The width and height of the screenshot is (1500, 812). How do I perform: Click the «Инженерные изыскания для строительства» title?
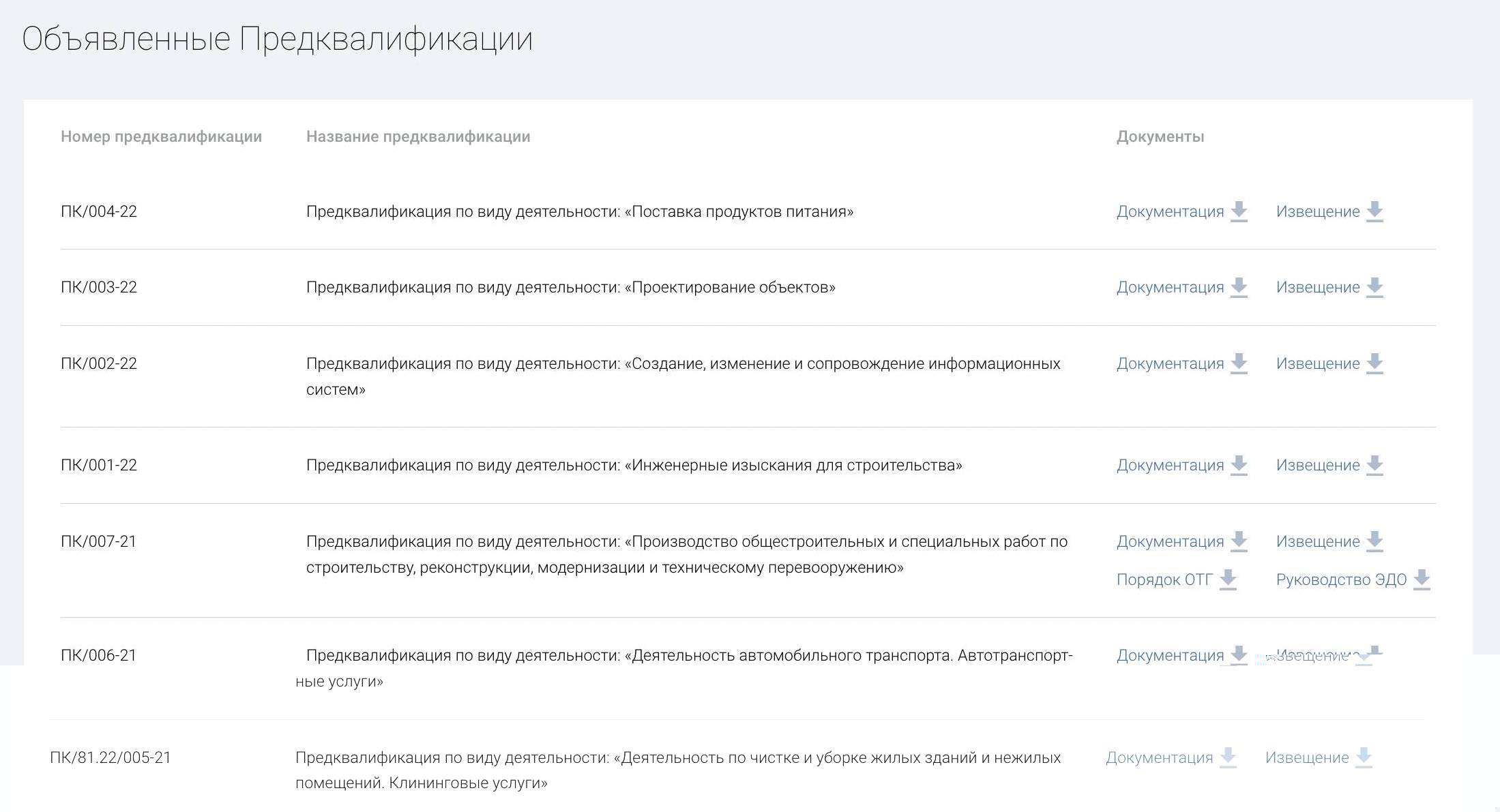(x=634, y=466)
